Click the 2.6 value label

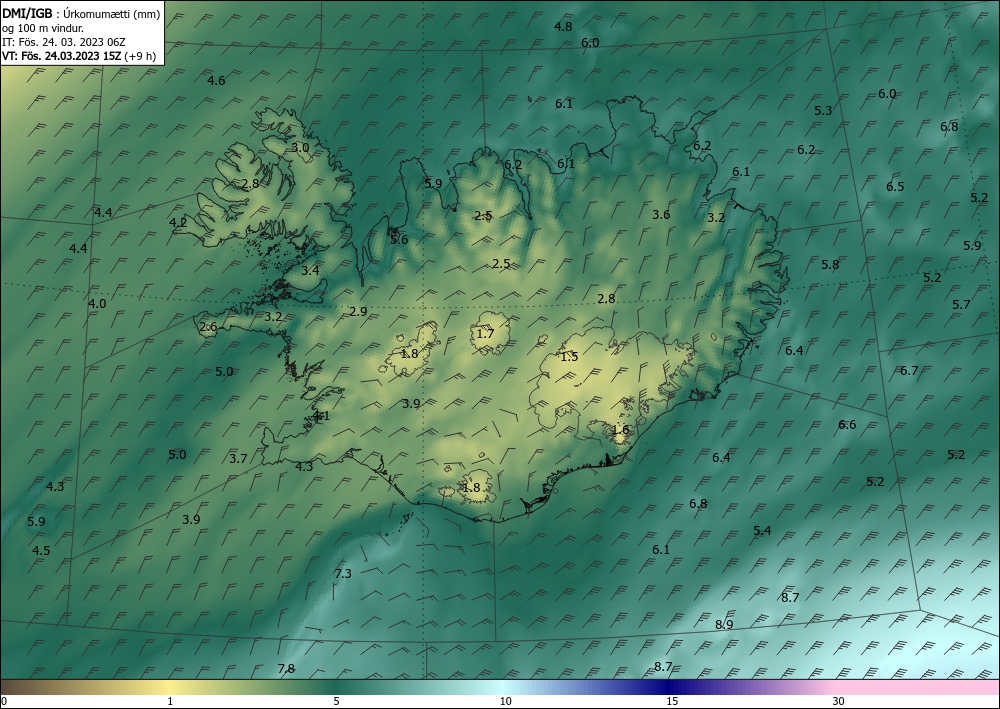pyautogui.click(x=209, y=327)
